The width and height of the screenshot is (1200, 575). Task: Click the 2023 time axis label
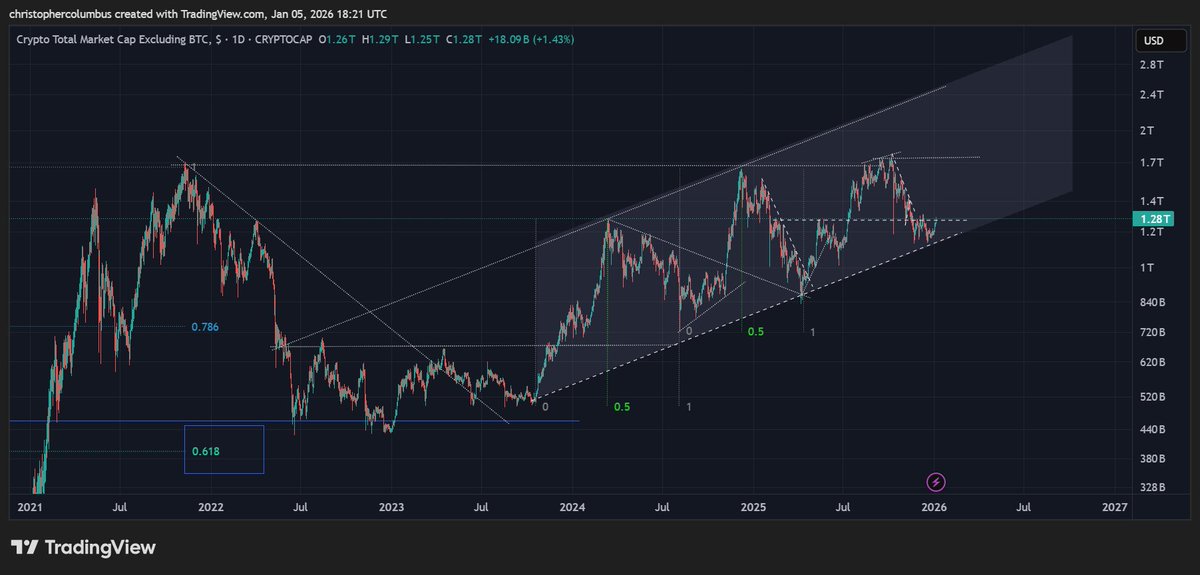(x=390, y=507)
